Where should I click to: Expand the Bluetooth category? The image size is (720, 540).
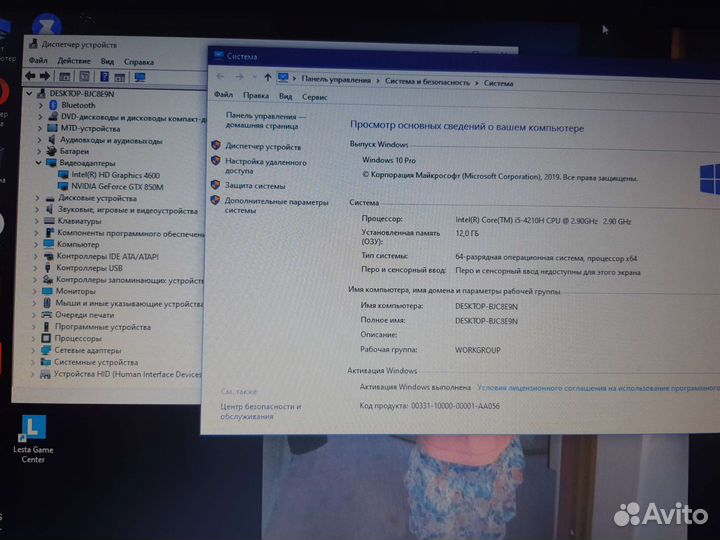(x=40, y=105)
